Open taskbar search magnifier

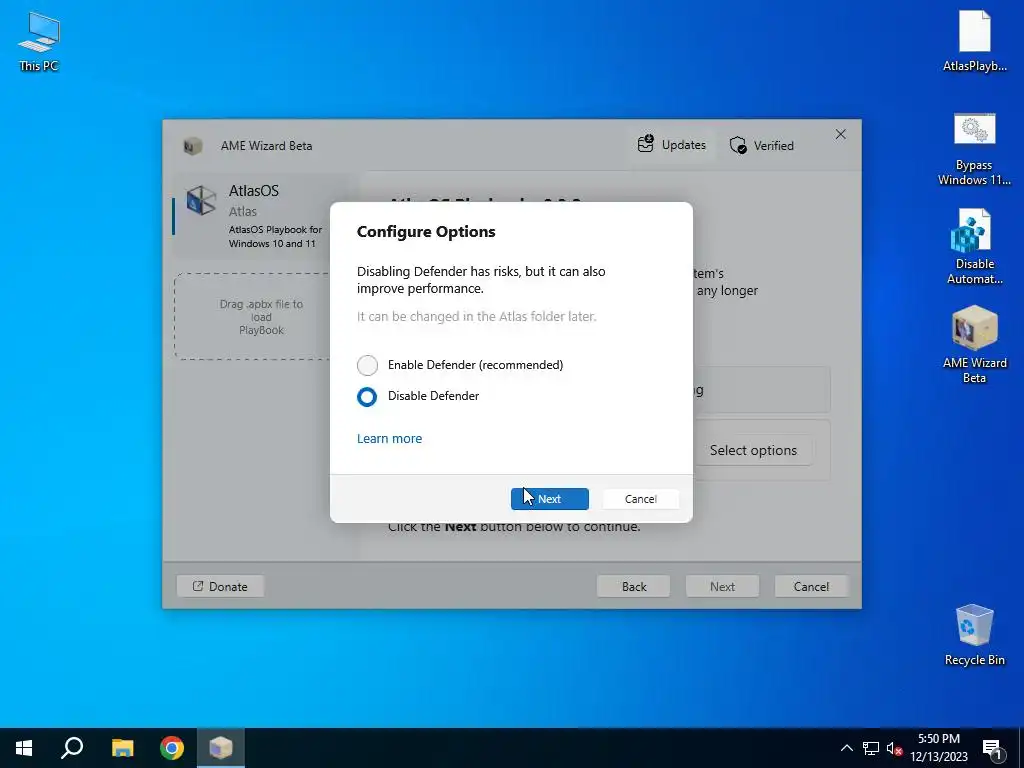[72, 748]
